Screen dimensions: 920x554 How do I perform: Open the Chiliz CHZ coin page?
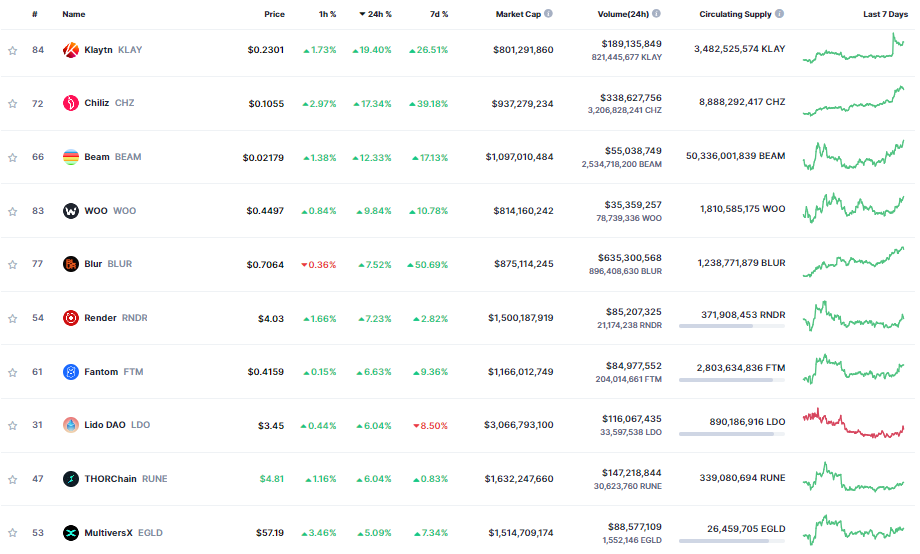click(109, 103)
